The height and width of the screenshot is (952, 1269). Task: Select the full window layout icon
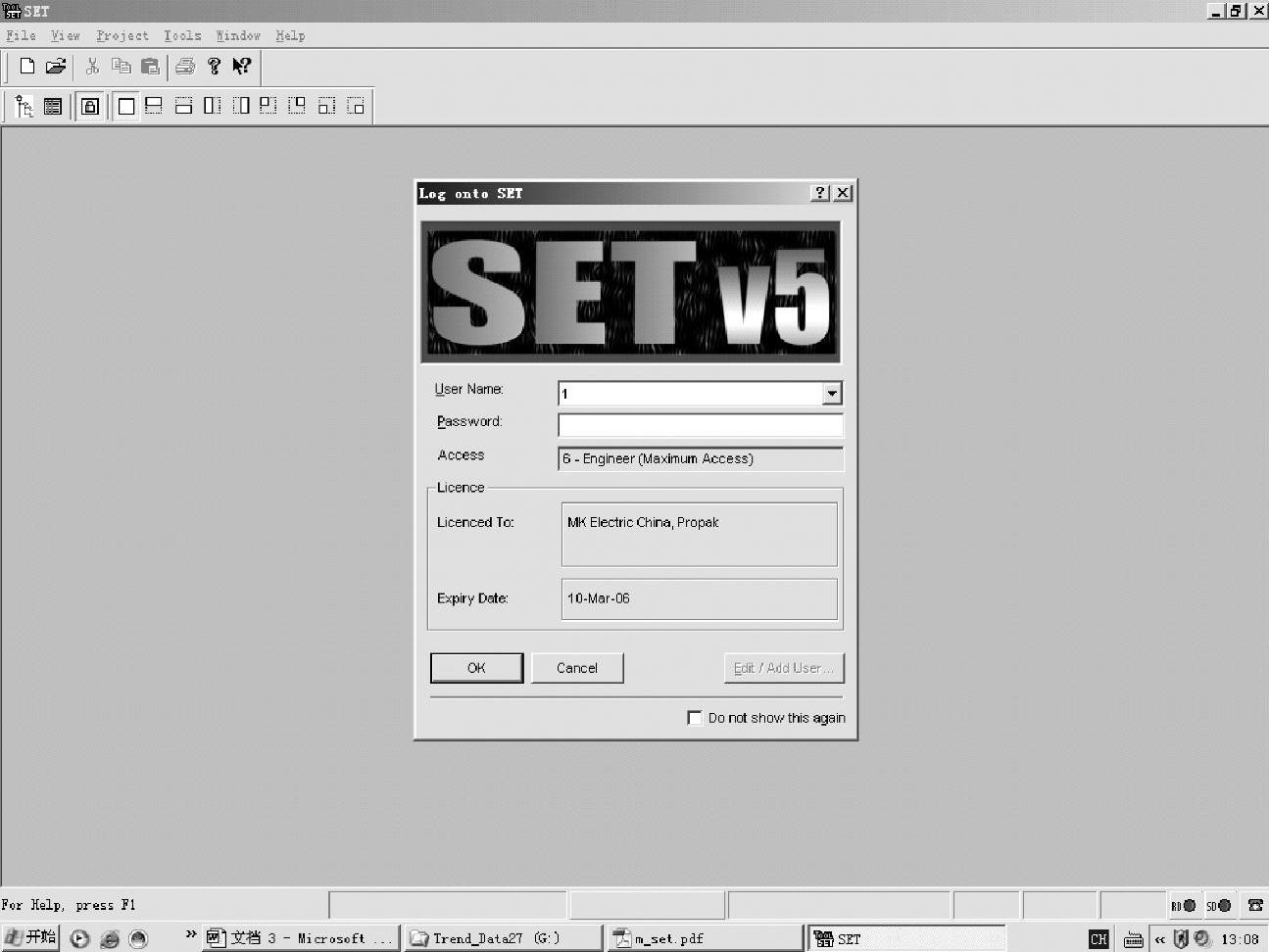tap(126, 106)
